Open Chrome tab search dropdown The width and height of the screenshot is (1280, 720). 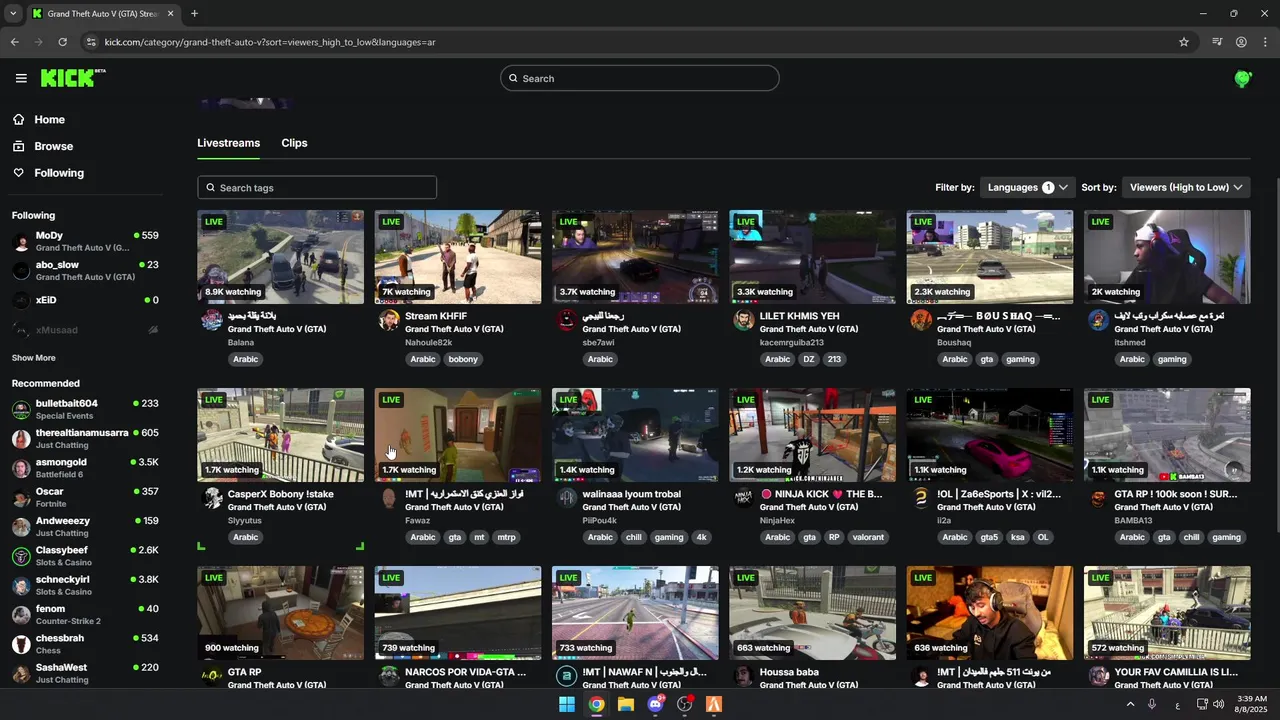[13, 13]
